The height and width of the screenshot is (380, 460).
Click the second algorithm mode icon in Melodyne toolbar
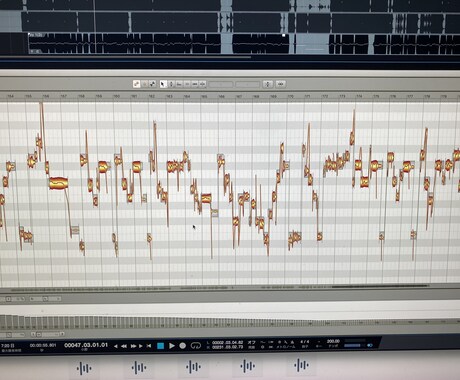click(145, 84)
